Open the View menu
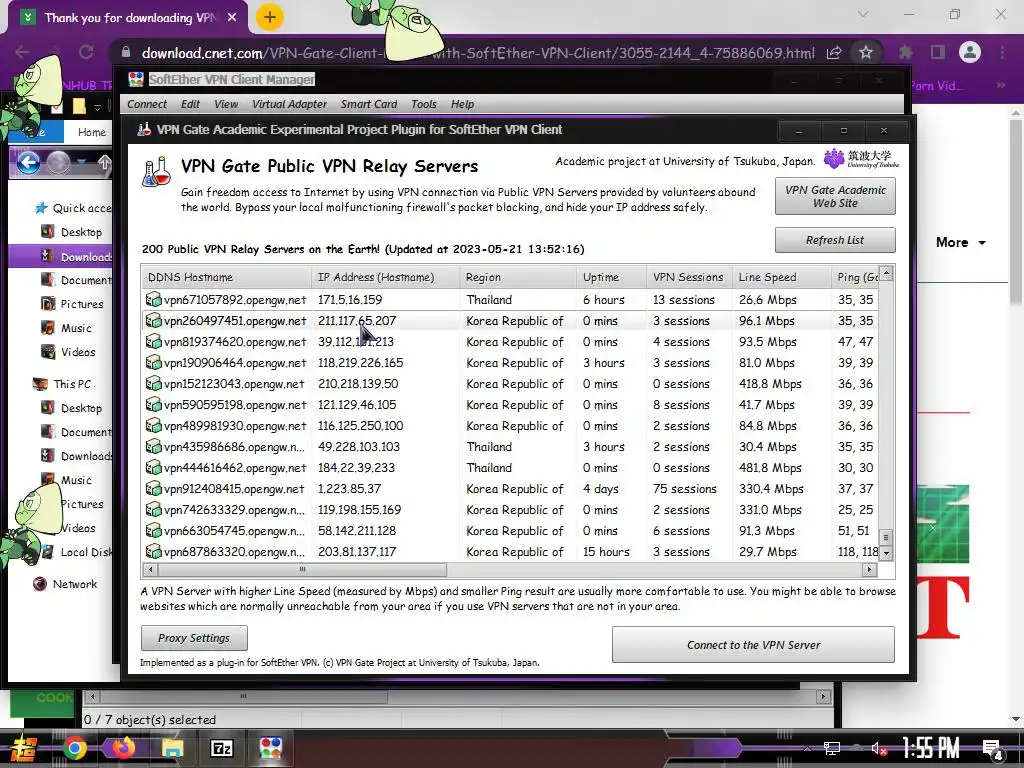1024x768 pixels. (226, 104)
